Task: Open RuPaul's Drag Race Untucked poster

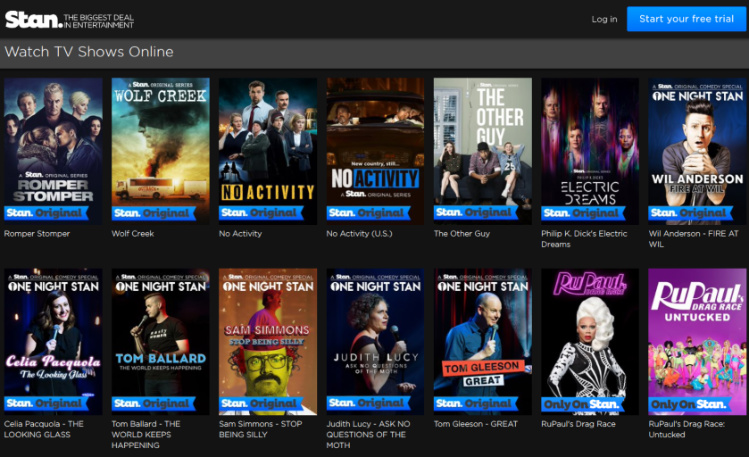Action: coord(697,341)
